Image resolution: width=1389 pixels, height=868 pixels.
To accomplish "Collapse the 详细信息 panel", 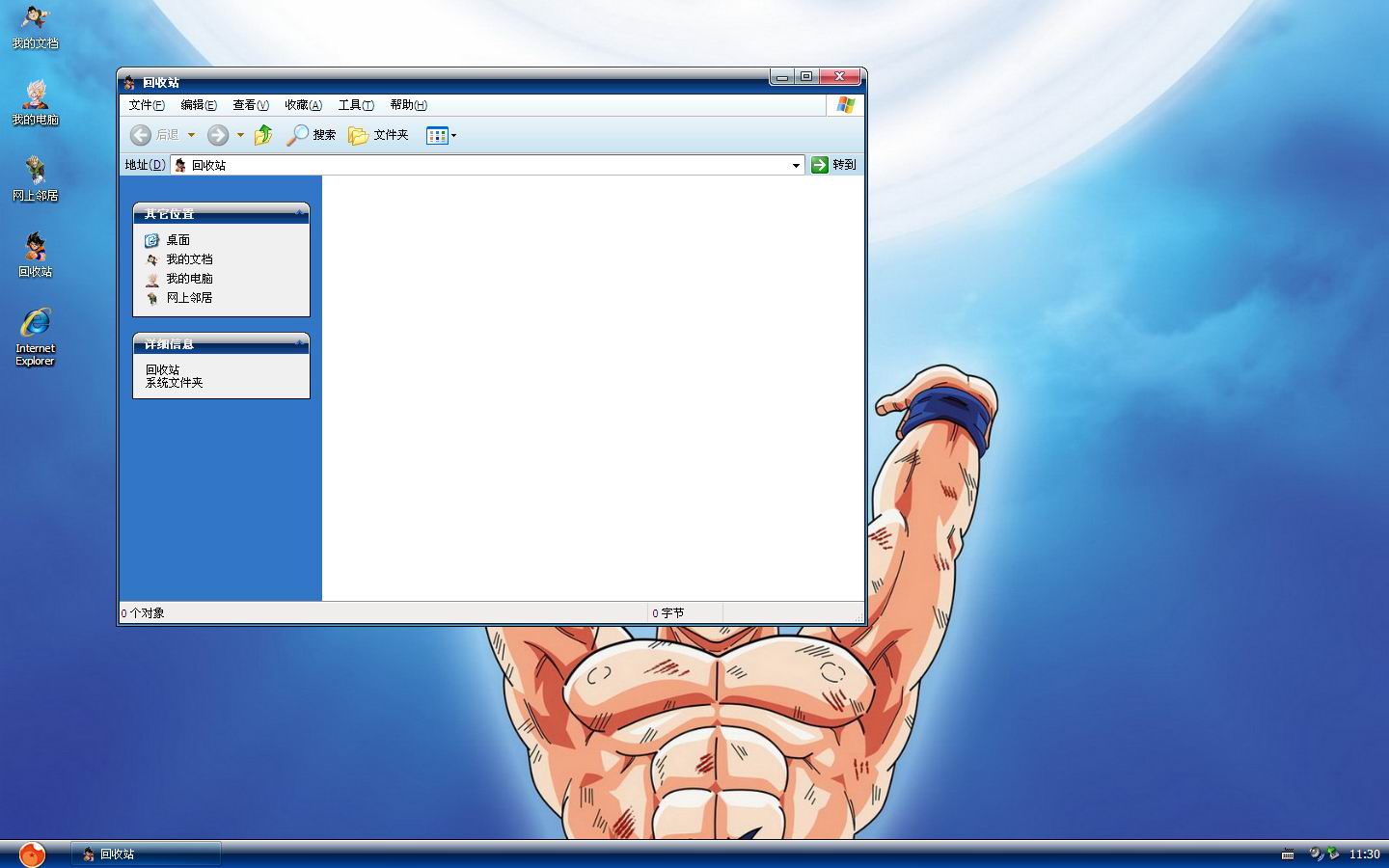I will click(299, 343).
